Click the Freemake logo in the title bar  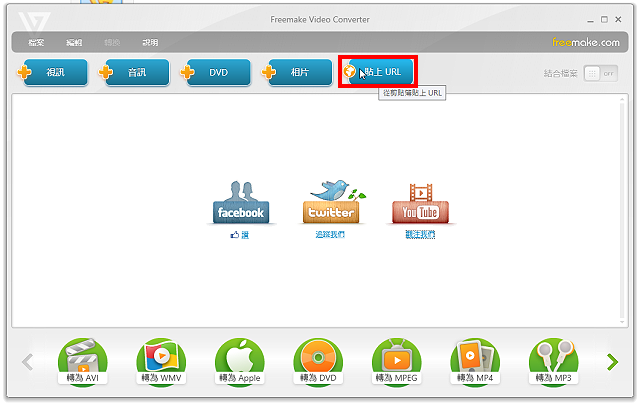click(x=34, y=22)
